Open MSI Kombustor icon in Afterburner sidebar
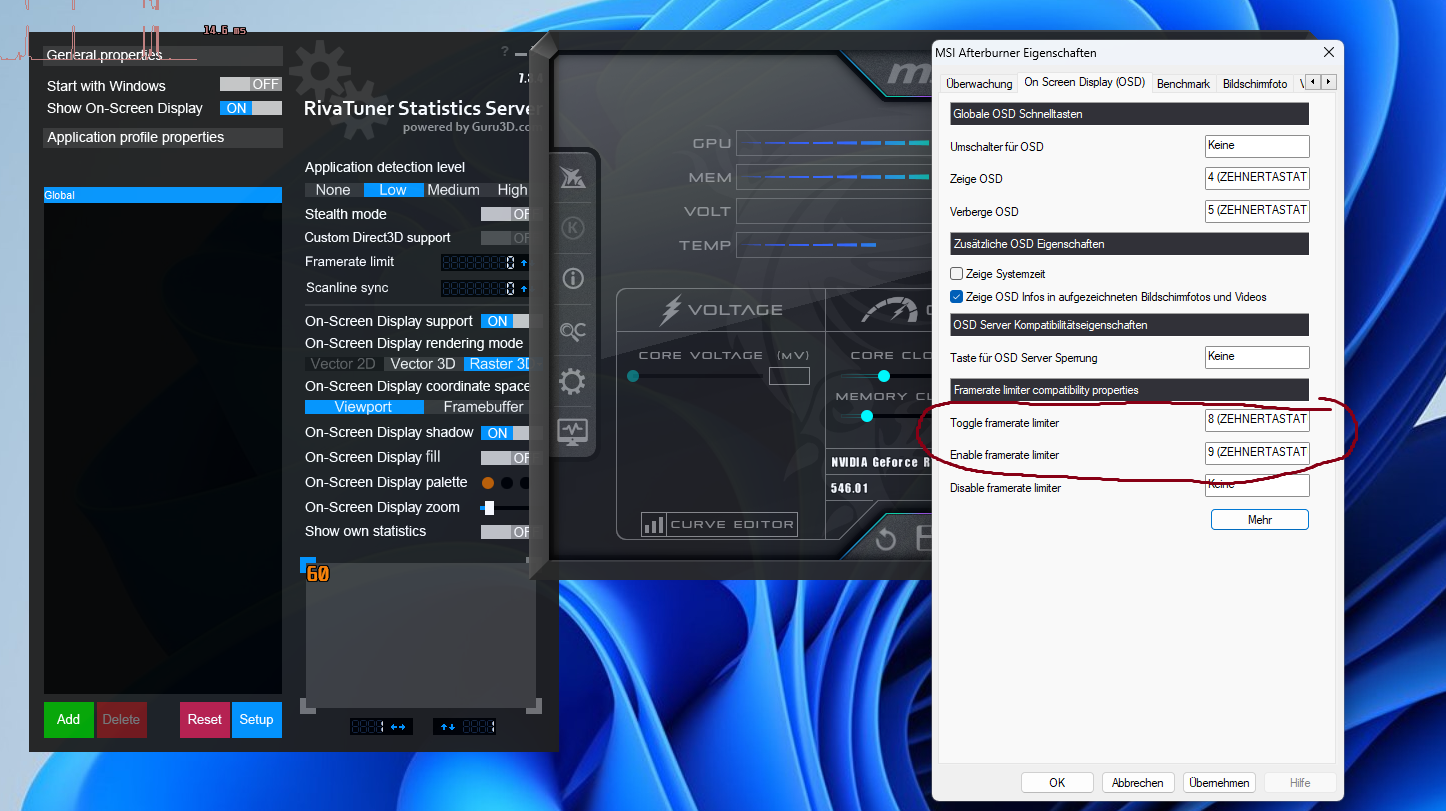Screen dimensions: 1446x811 point(573,178)
